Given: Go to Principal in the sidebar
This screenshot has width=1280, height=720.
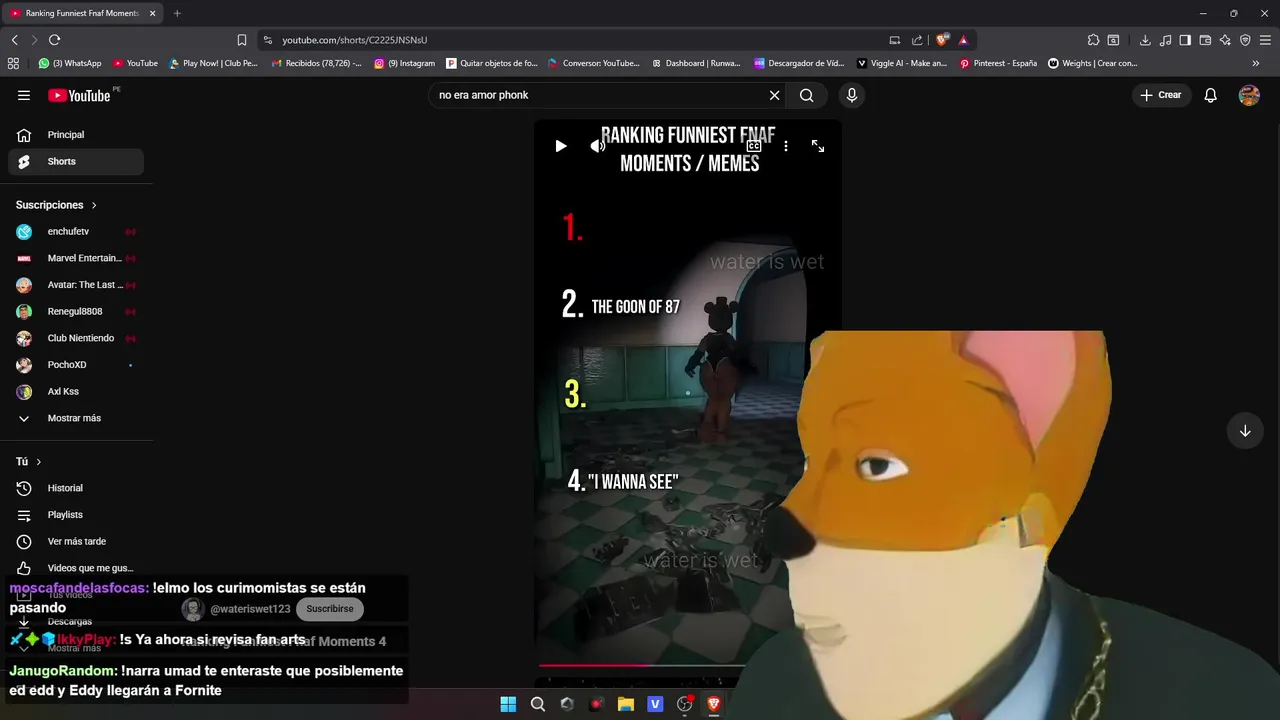Looking at the screenshot, I should (x=76, y=135).
